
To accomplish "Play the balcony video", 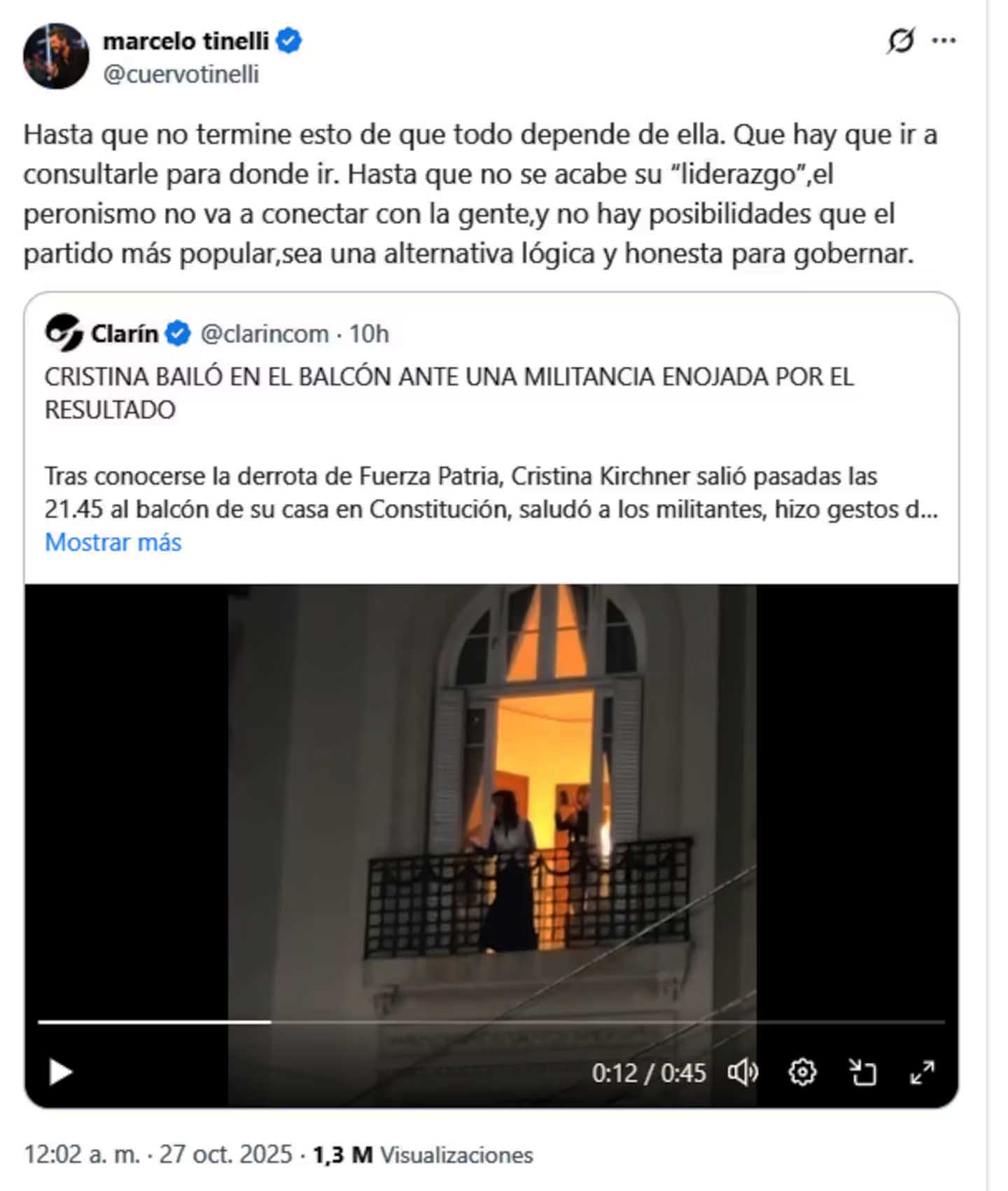I will click(x=60, y=1072).
